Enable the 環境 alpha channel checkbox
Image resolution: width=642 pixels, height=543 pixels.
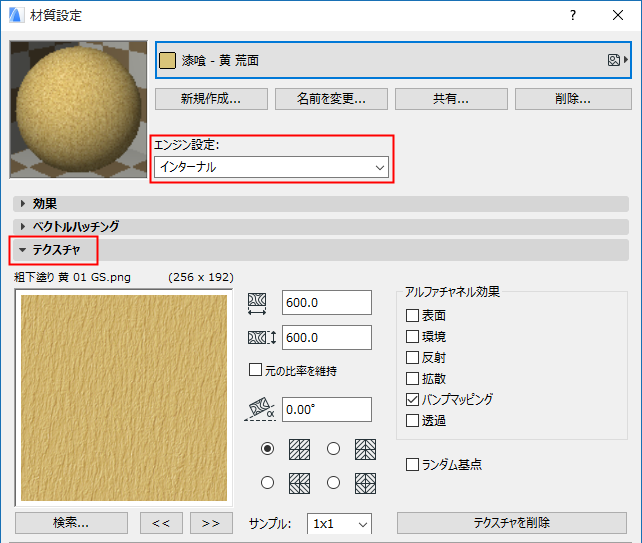412,337
